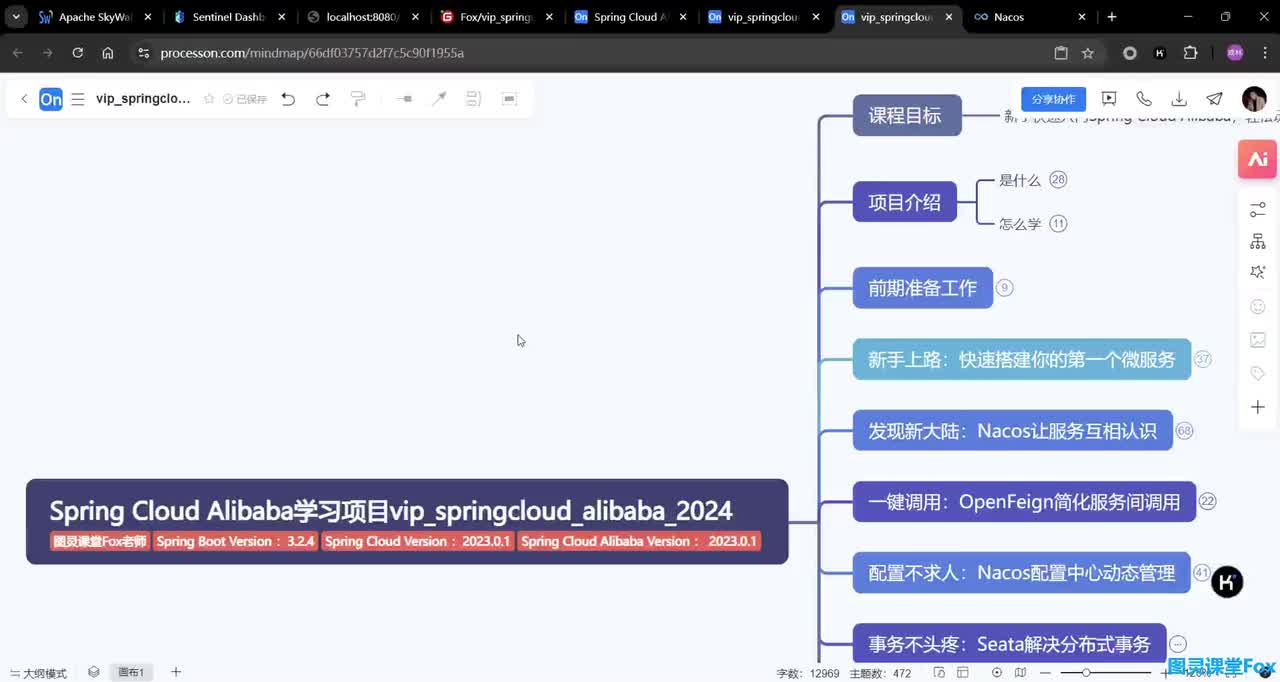Image resolution: width=1280 pixels, height=682 pixels.
Task: Select the 画布1 canvas tab
Action: point(131,672)
